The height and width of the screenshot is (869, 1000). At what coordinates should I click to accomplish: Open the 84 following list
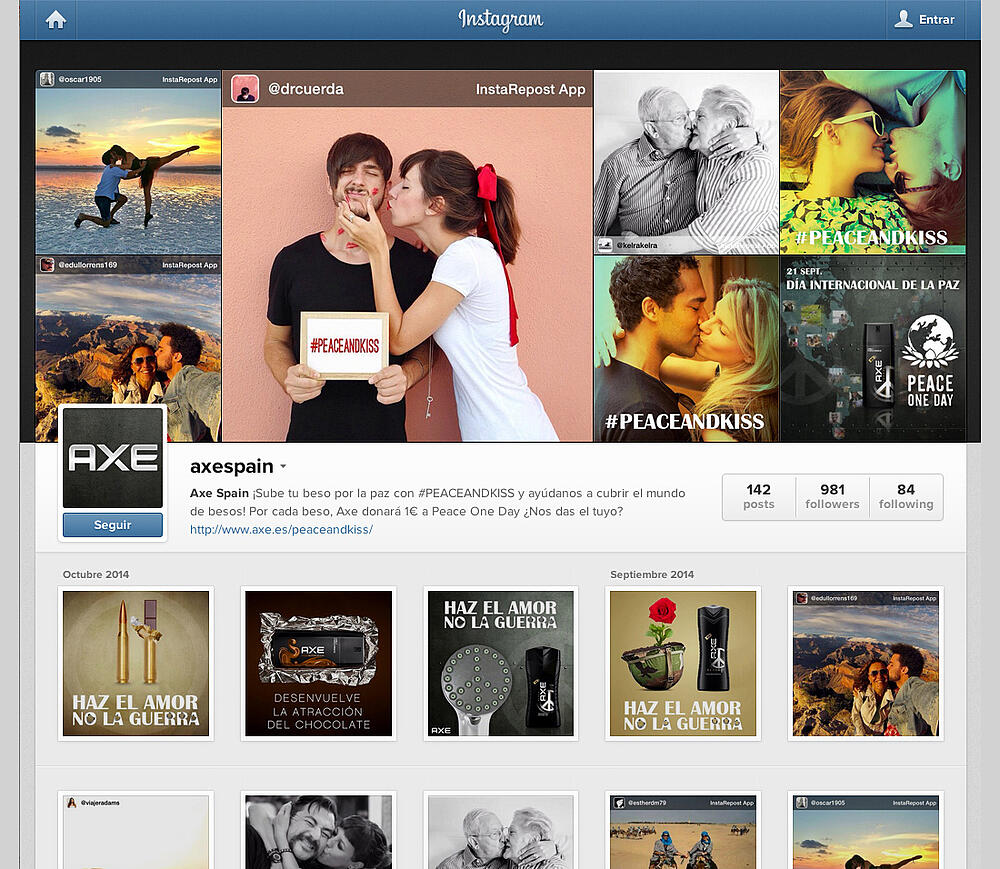[x=906, y=497]
